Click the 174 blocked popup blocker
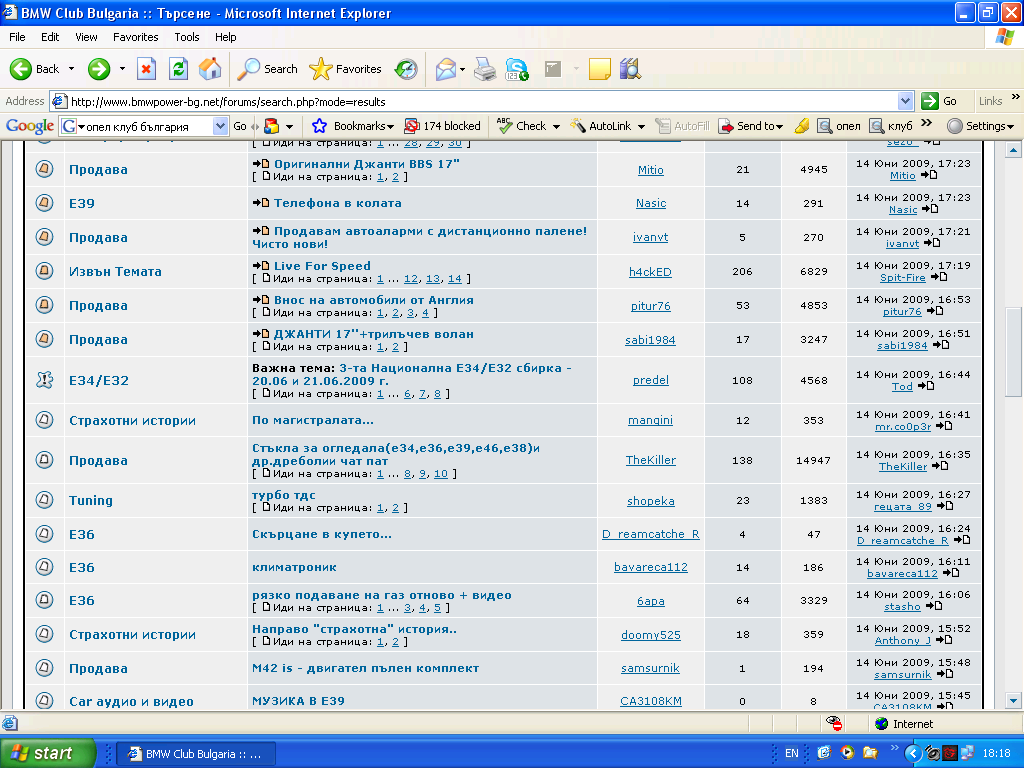Image resolution: width=1024 pixels, height=768 pixels. click(443, 126)
